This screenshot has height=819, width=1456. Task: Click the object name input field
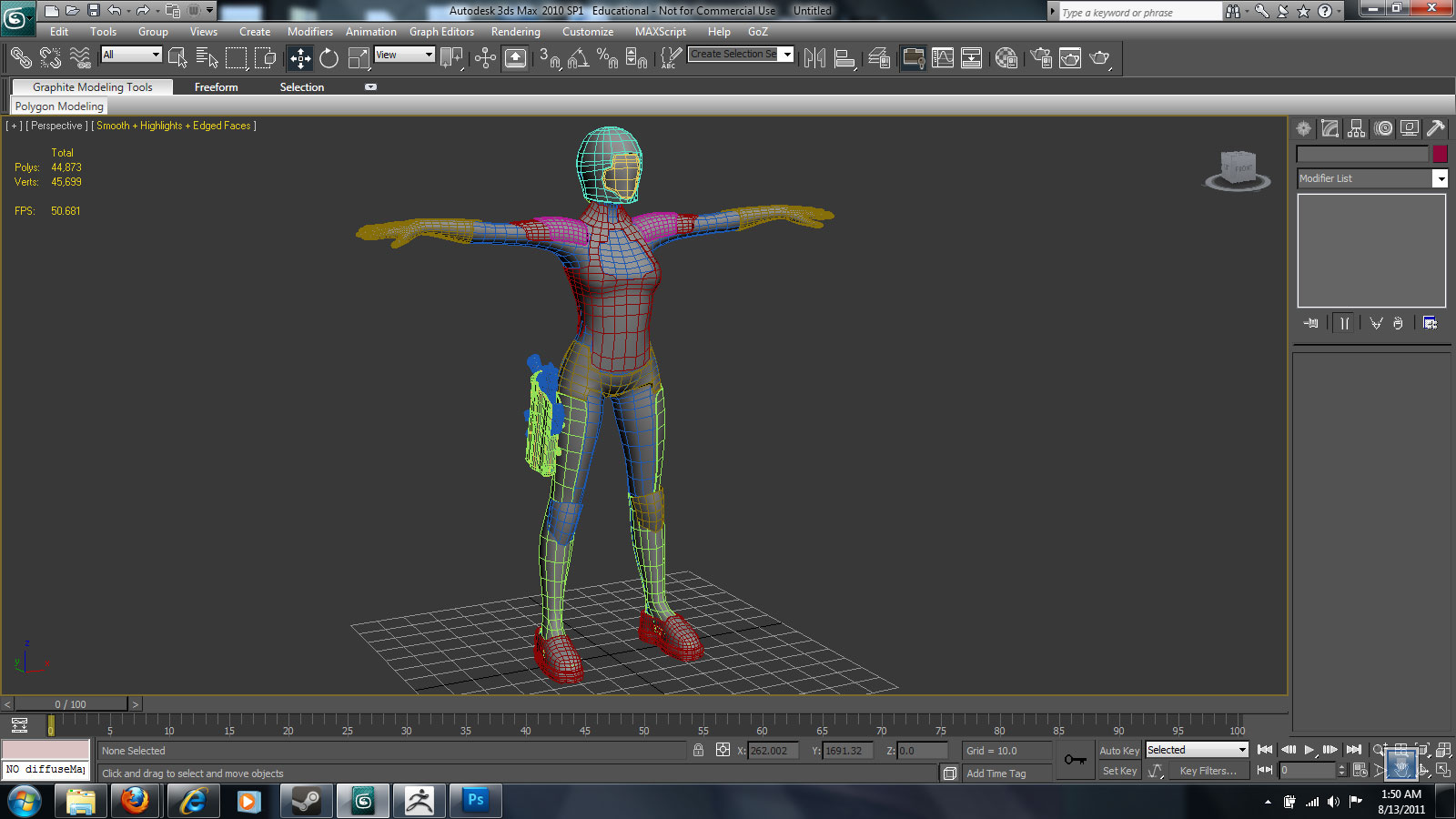point(1363,154)
